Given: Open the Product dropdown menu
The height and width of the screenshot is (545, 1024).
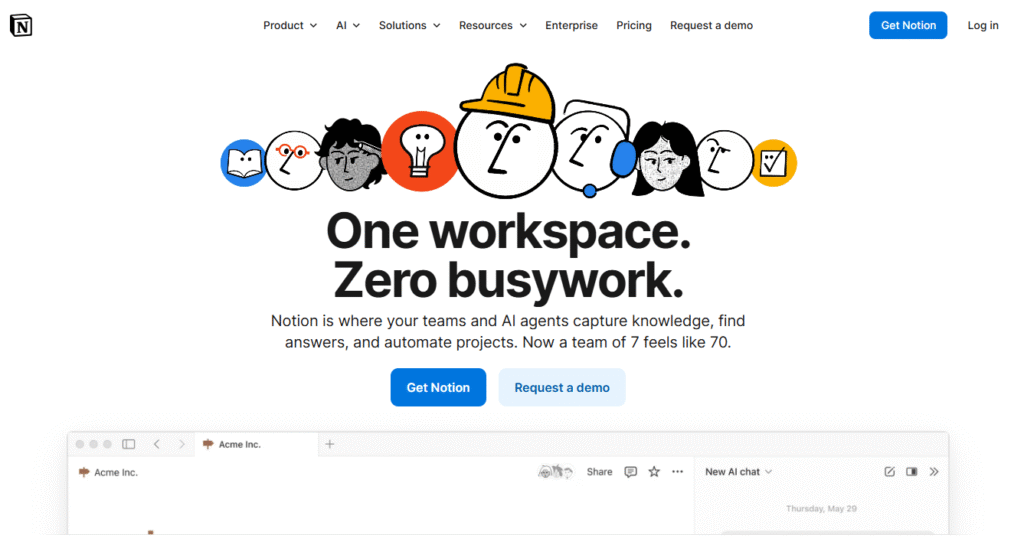Looking at the screenshot, I should 290,25.
